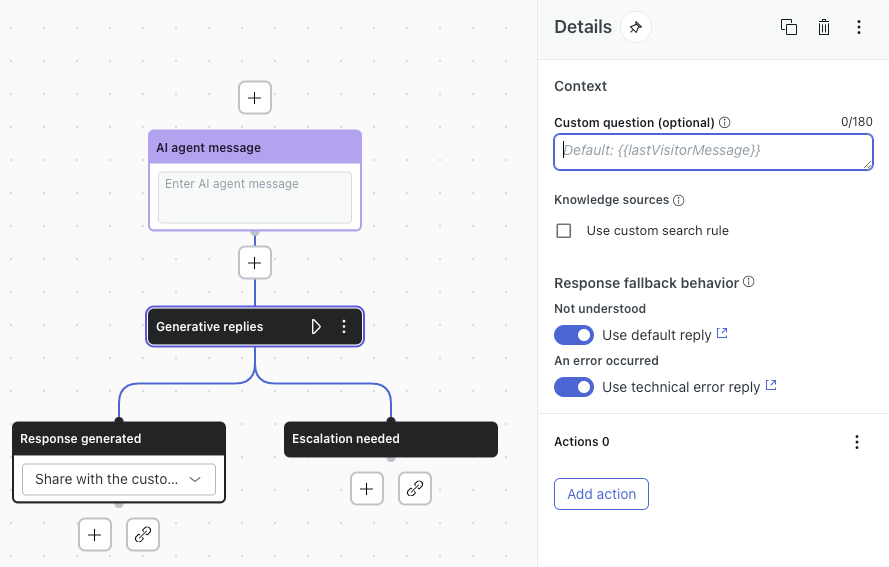Link Response generated to another block
The width and height of the screenshot is (889, 567).
[x=143, y=535]
